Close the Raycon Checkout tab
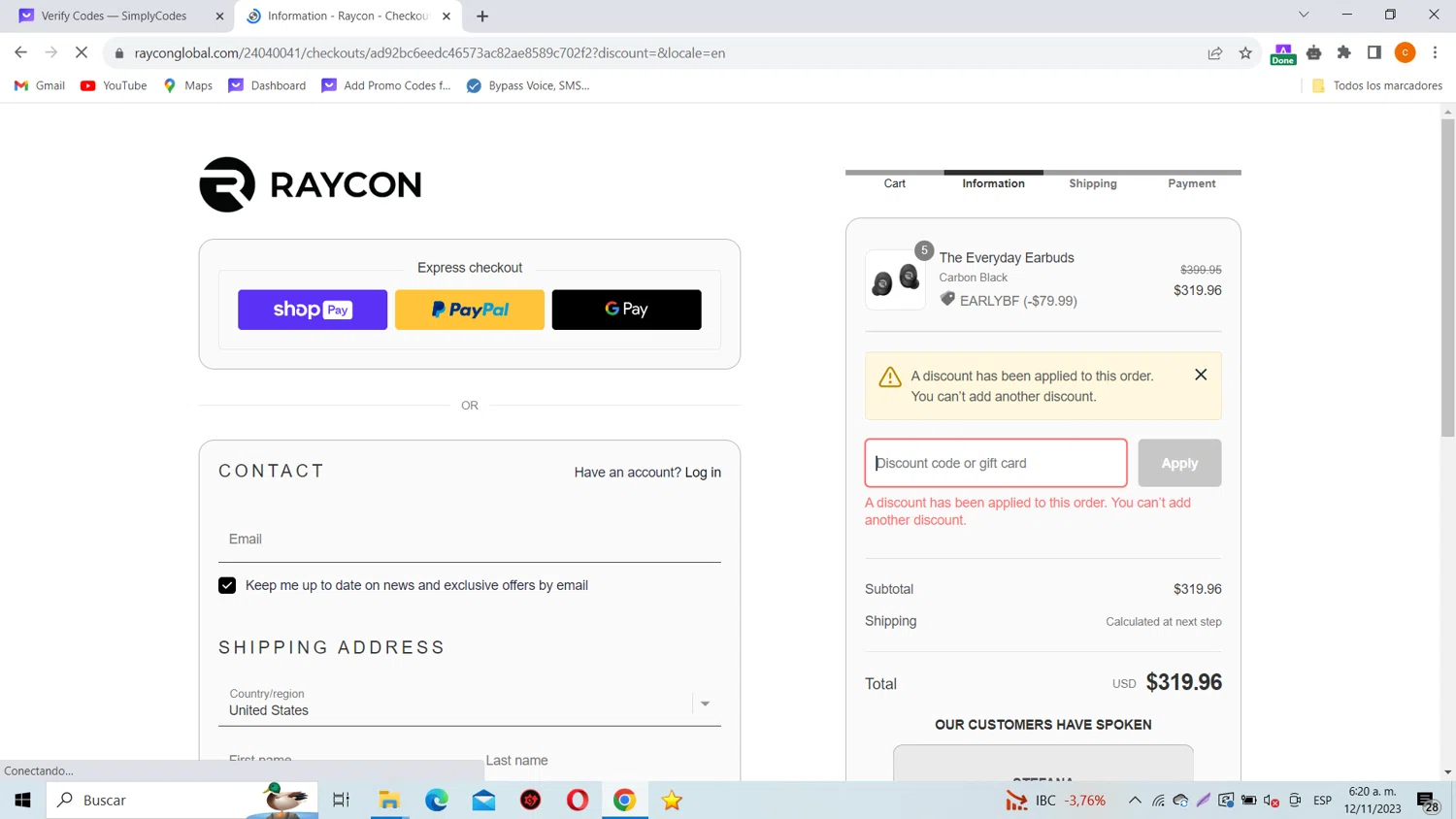 point(447,16)
